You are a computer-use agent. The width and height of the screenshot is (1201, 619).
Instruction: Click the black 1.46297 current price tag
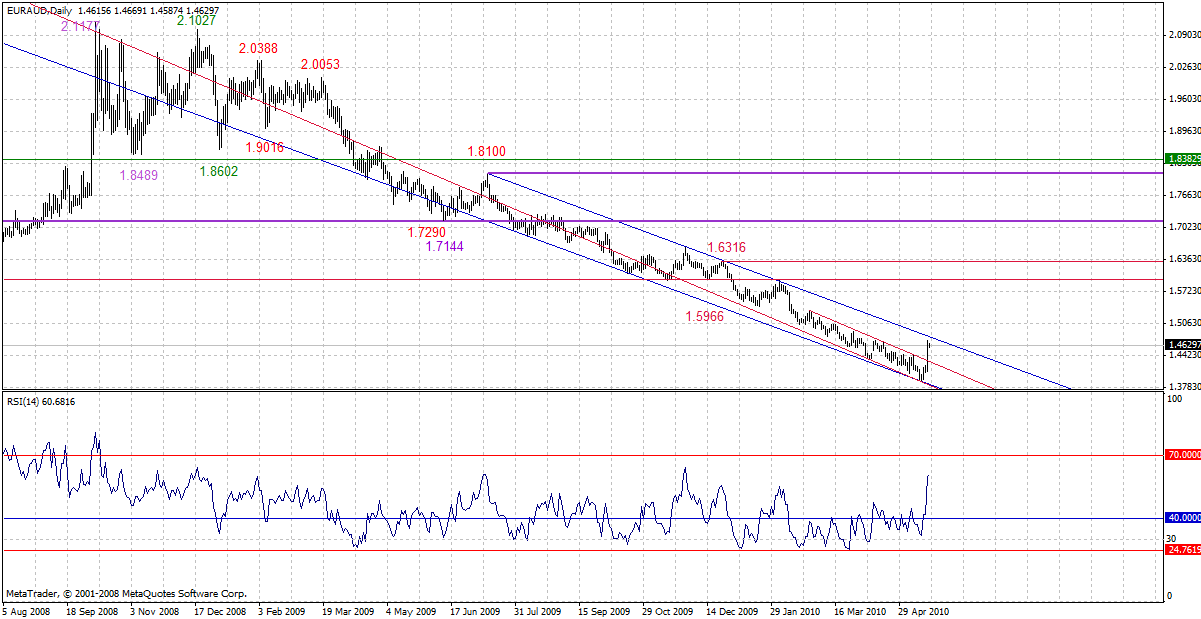click(x=1183, y=345)
